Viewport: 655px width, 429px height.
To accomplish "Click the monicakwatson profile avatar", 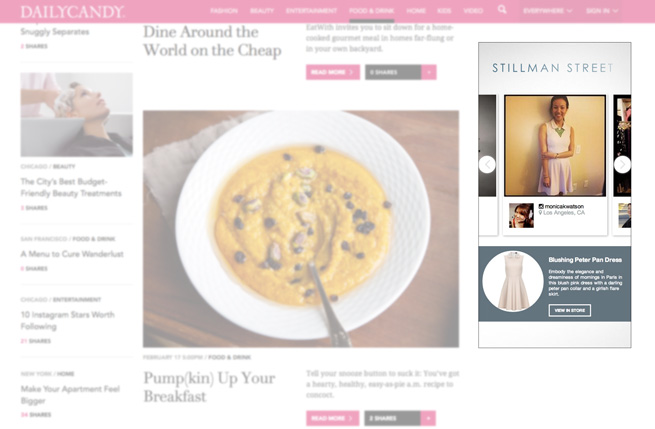I will 521,216.
